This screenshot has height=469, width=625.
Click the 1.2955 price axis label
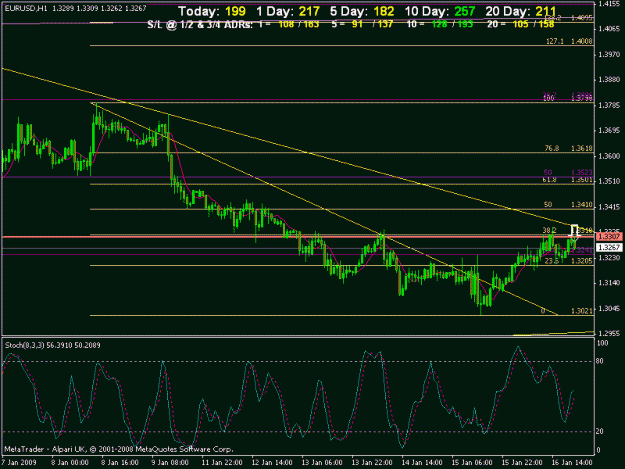click(609, 334)
